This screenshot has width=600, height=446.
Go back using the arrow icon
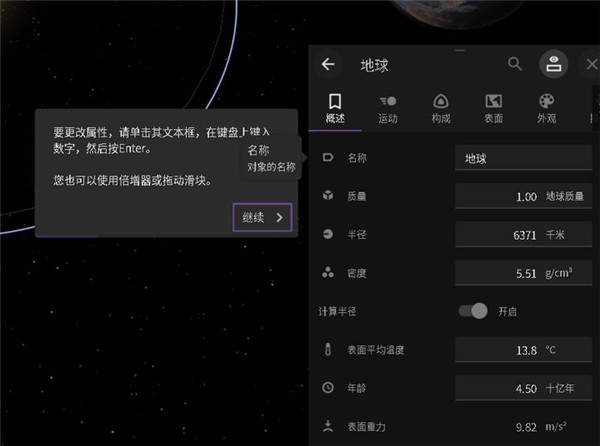(x=328, y=64)
